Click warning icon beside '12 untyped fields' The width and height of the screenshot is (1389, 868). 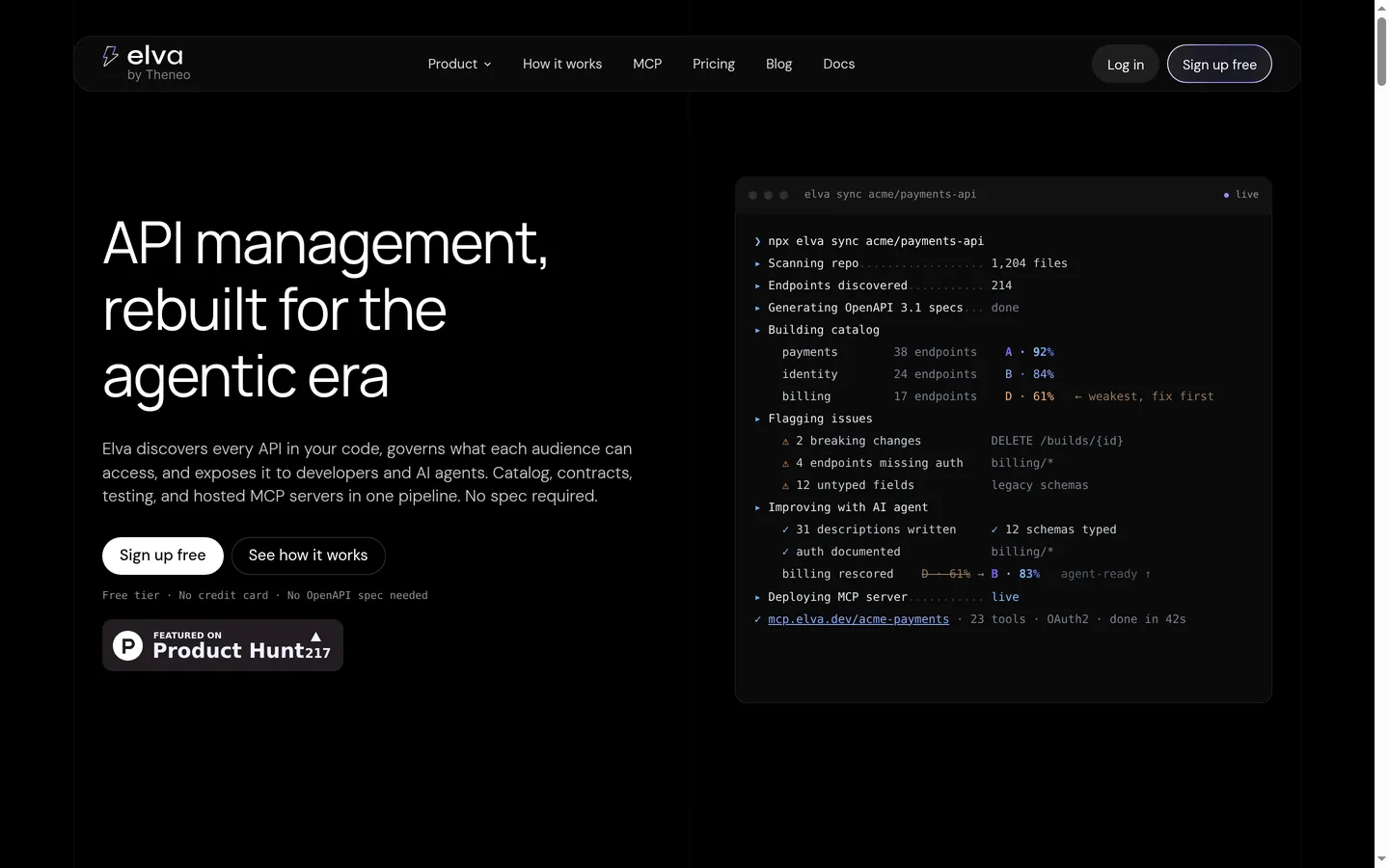[785, 485]
